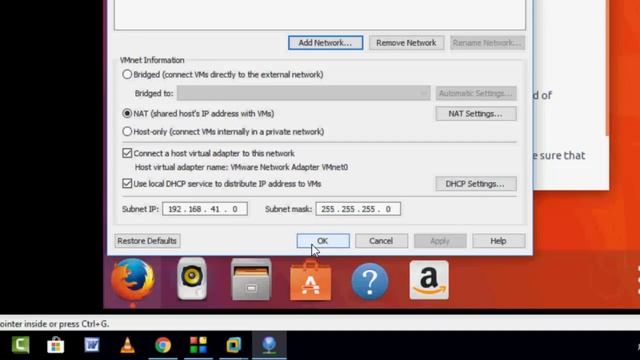This screenshot has height=360, width=640.
Task: Click Rename Network button
Action: pyautogui.click(x=487, y=43)
